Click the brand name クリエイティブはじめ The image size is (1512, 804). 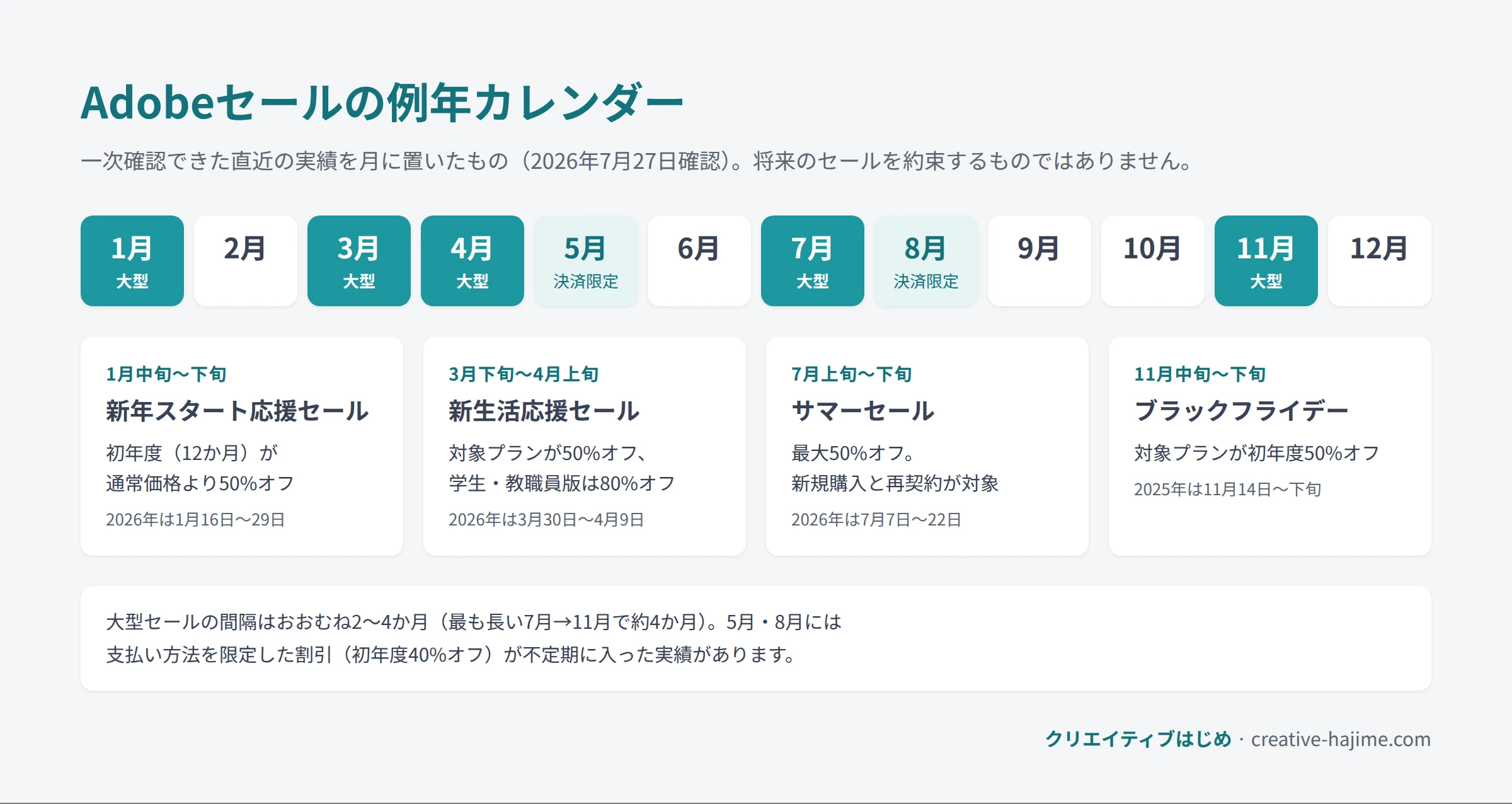point(1138,738)
